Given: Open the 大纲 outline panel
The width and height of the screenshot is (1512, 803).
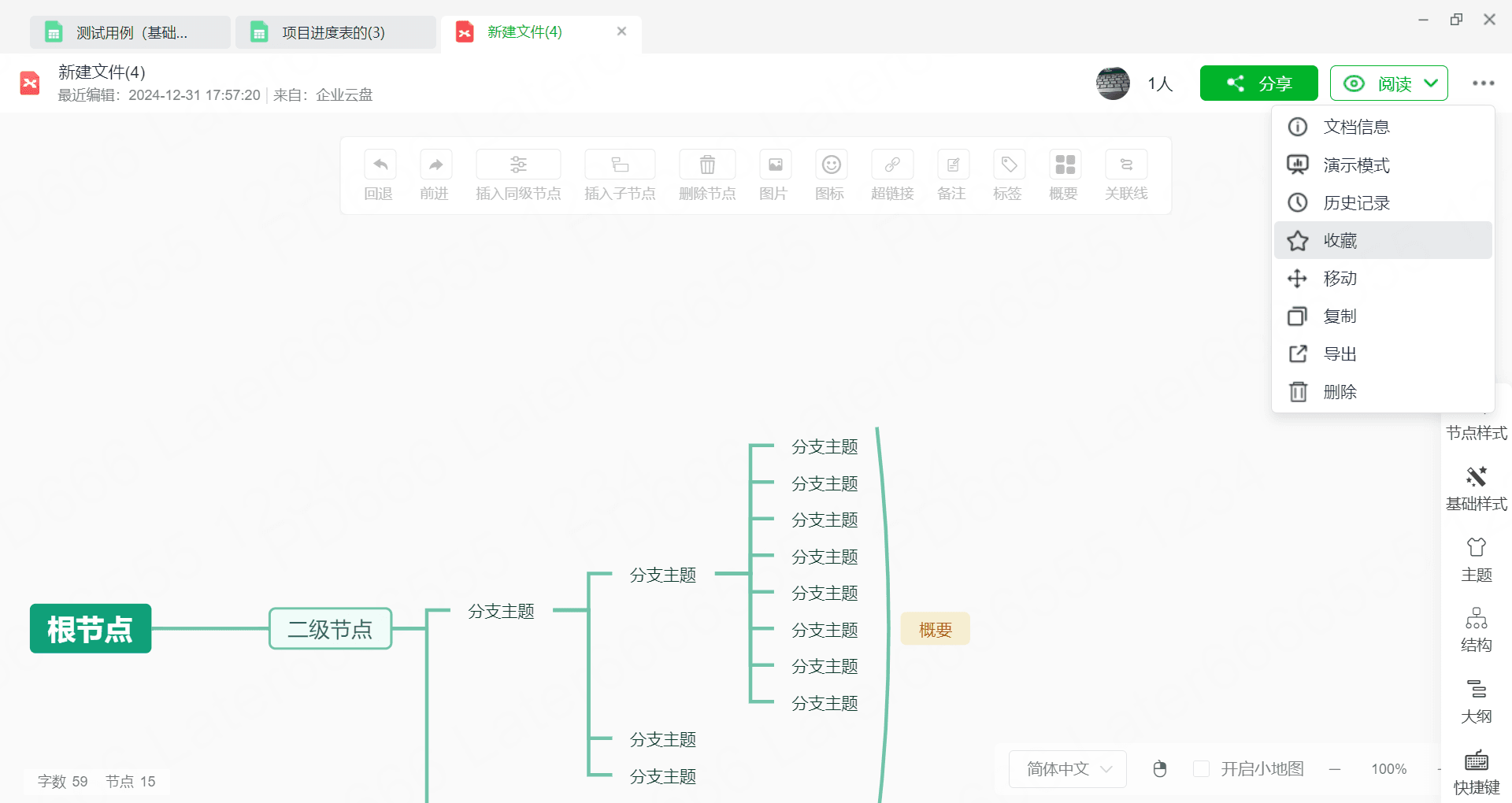Looking at the screenshot, I should click(1477, 701).
